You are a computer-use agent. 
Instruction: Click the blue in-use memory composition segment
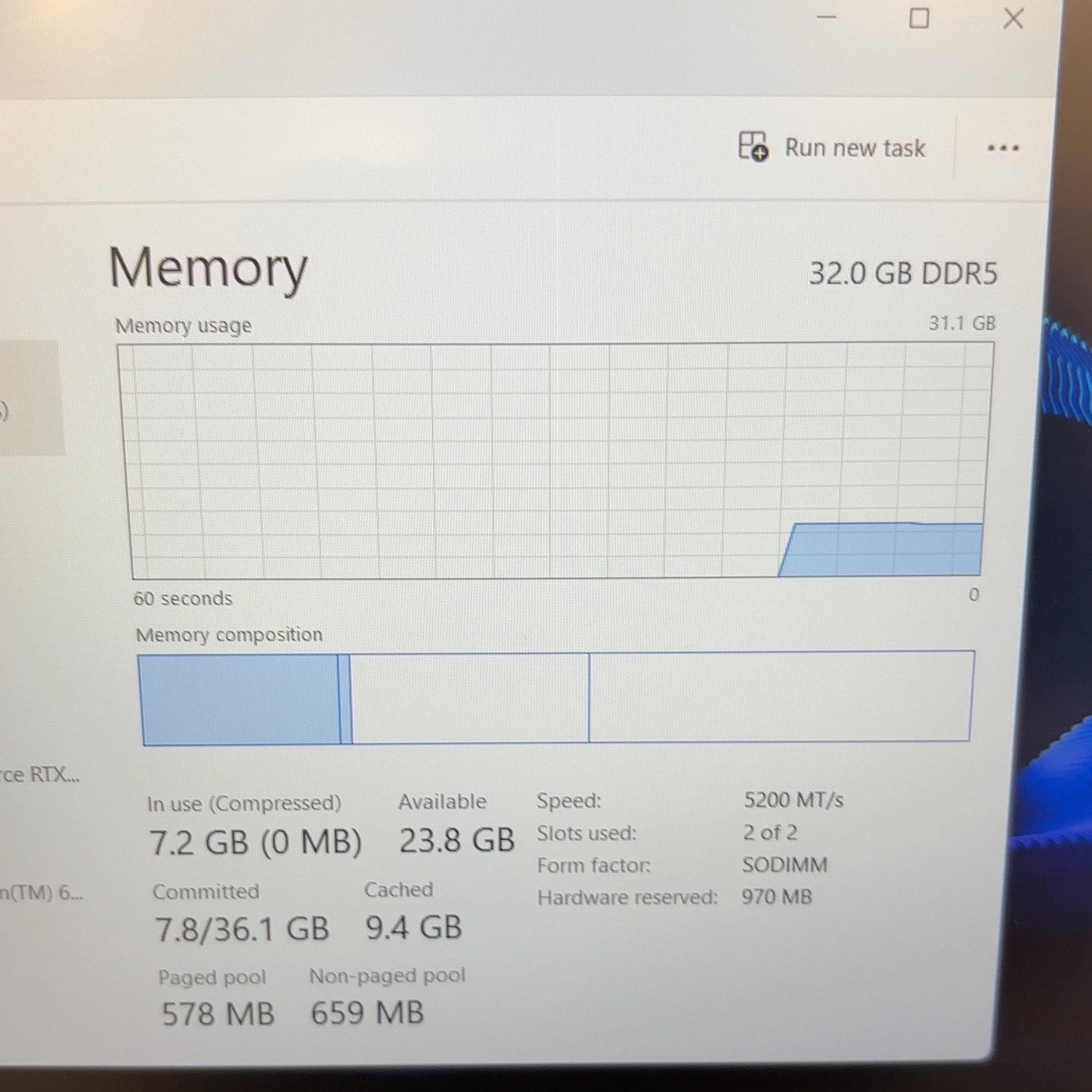240,699
